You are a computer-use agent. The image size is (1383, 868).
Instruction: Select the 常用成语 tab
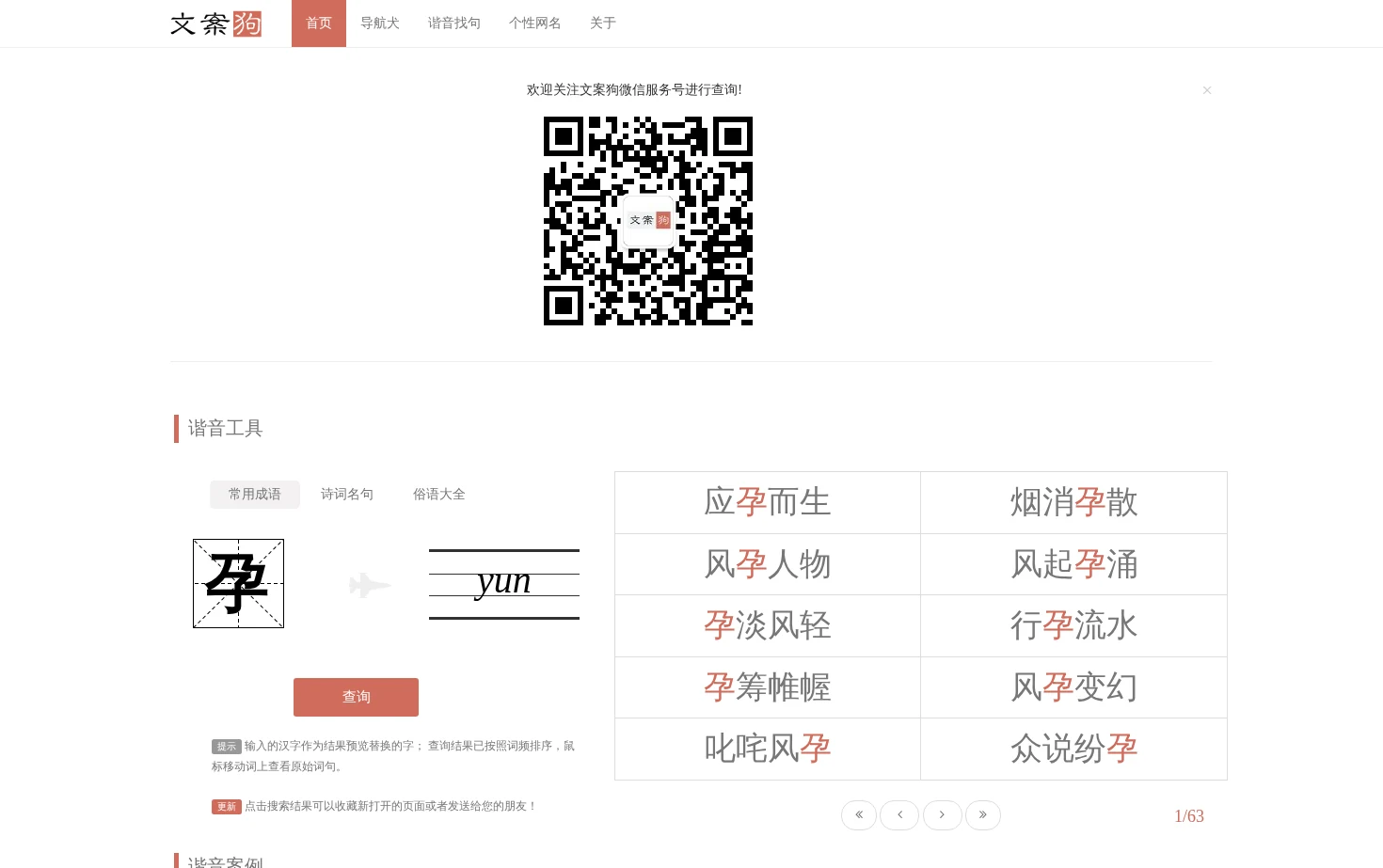(x=255, y=495)
